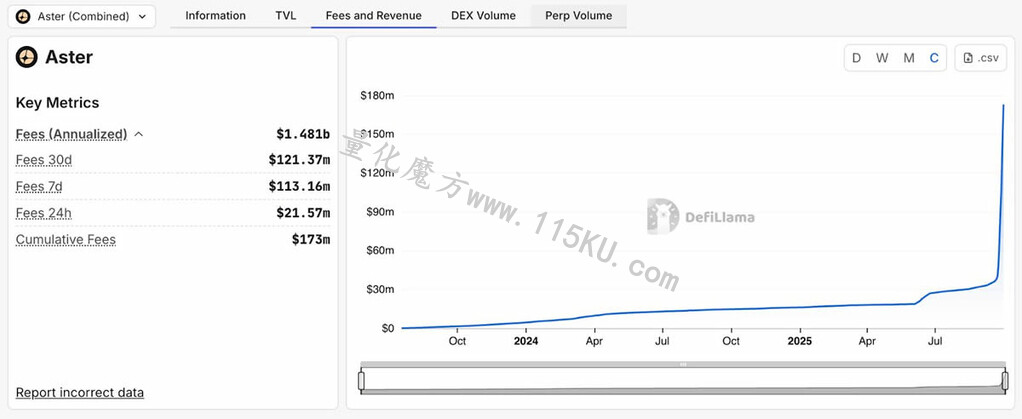The height and width of the screenshot is (419, 1022).
Task: Click the Fees 30d label
Action: pyautogui.click(x=44, y=160)
